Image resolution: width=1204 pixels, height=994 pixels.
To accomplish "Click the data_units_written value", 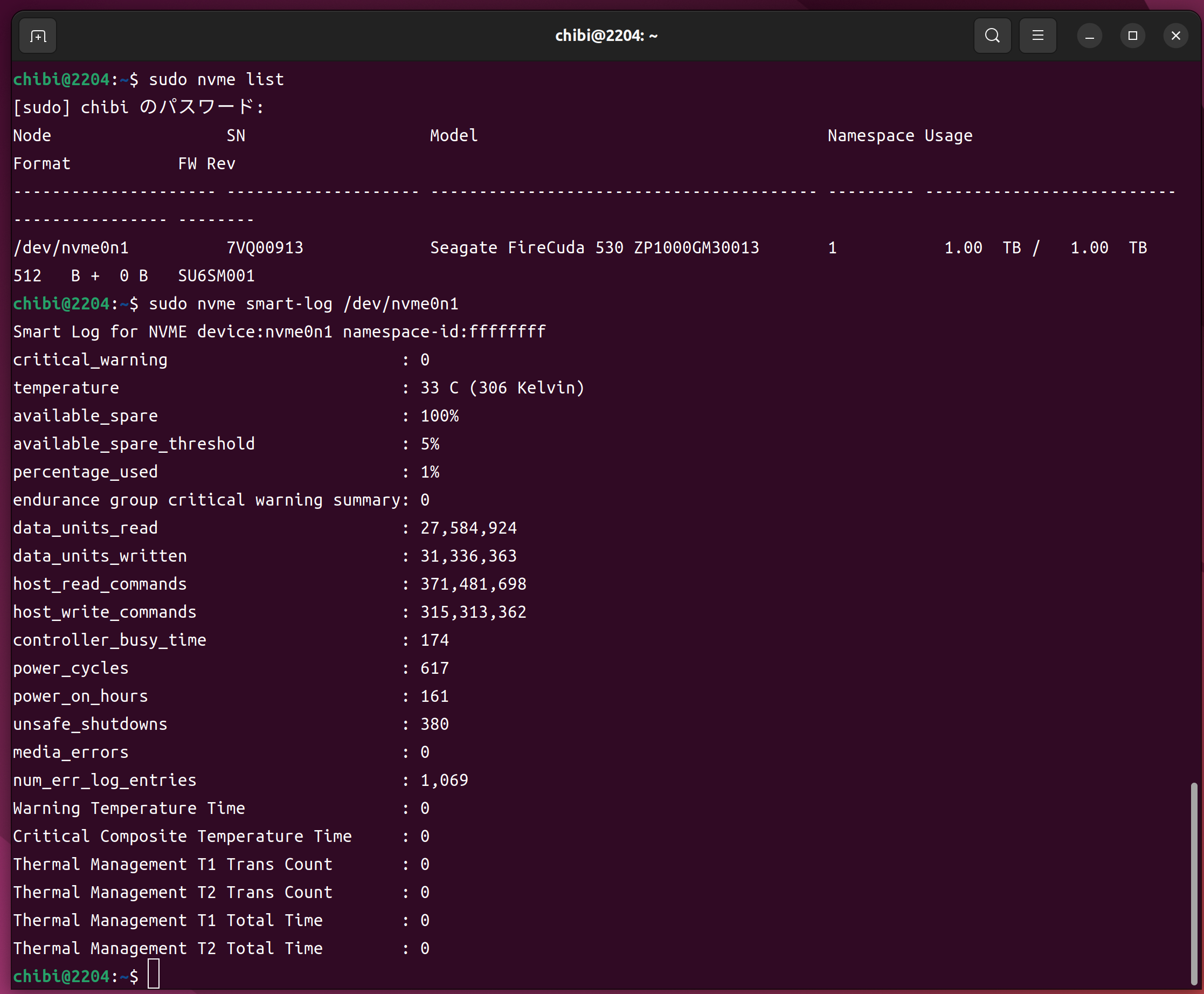I will tap(468, 556).
